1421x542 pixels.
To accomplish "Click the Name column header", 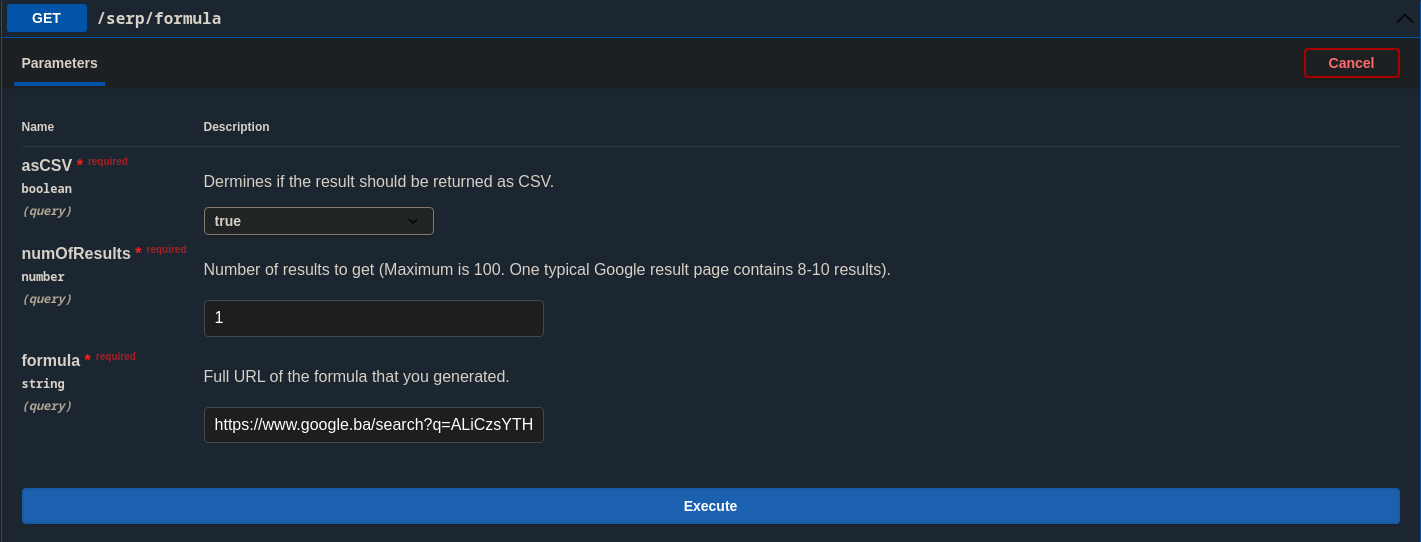I will [x=38, y=127].
